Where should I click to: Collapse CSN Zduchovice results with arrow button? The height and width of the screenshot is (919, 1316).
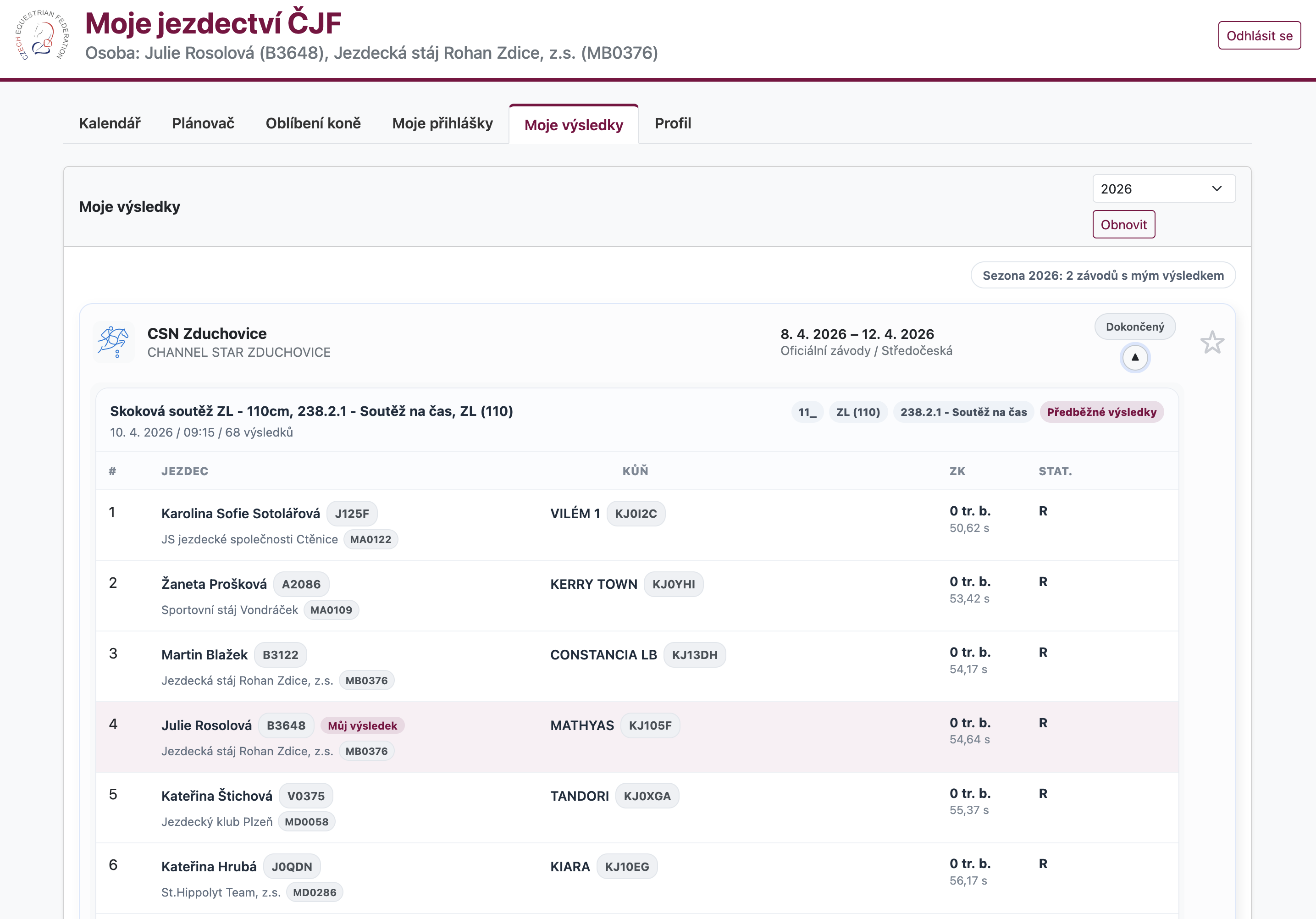[1134, 357]
